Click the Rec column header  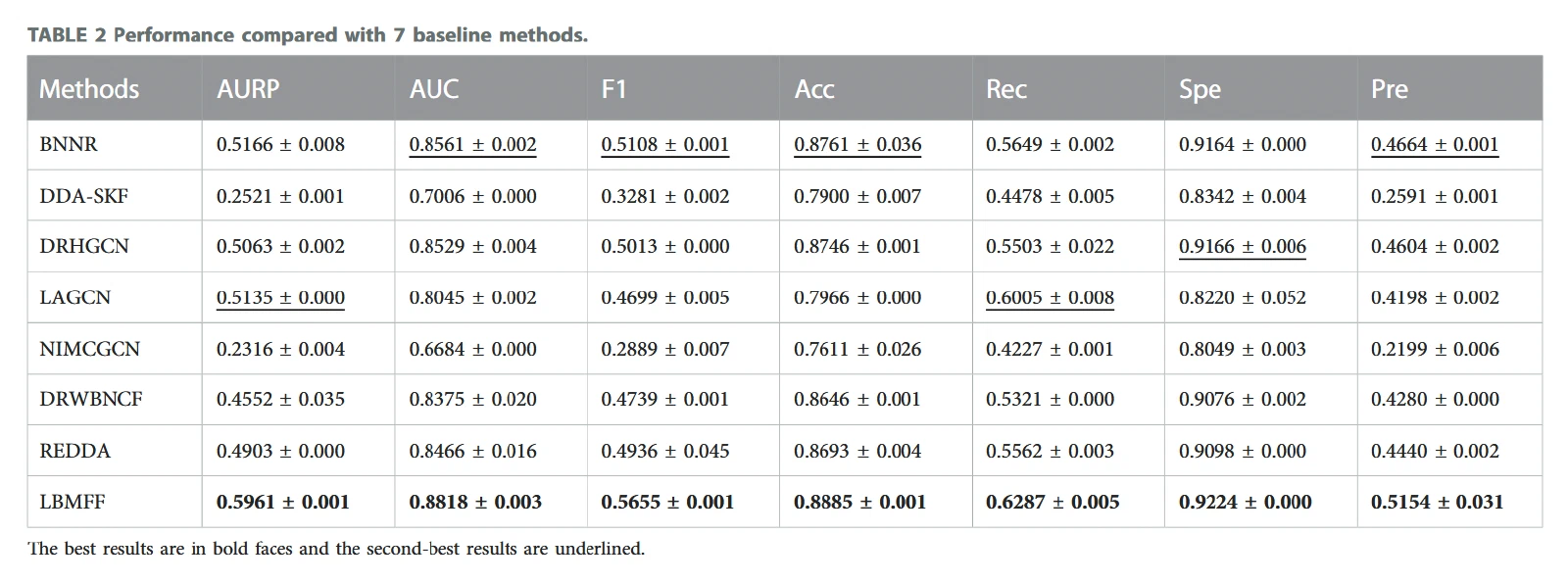1006,89
